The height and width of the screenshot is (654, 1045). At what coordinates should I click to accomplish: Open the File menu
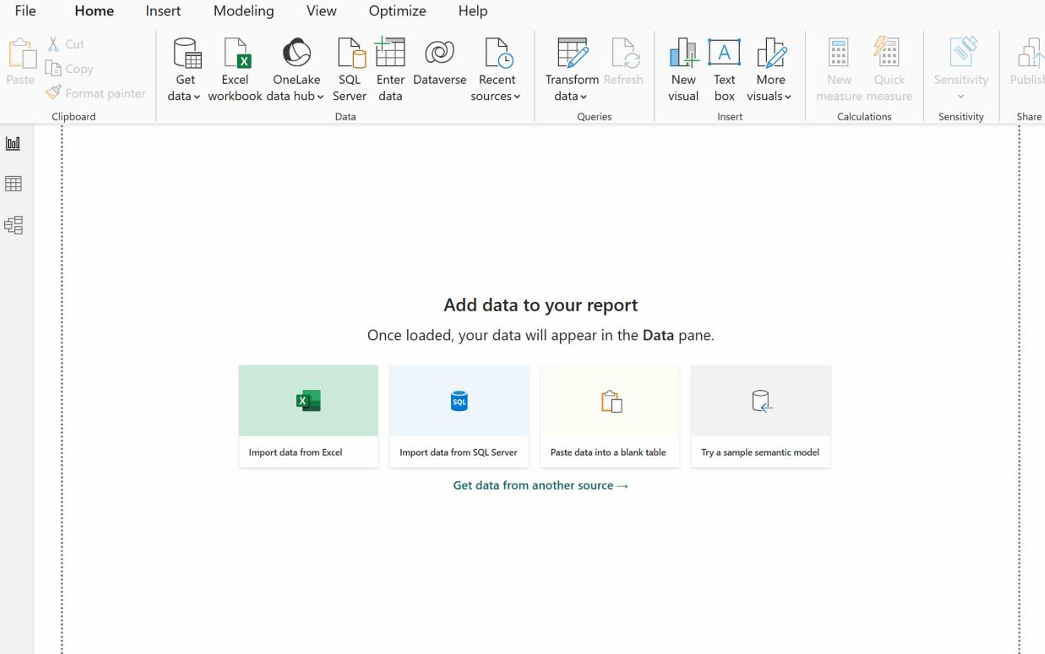(x=25, y=11)
